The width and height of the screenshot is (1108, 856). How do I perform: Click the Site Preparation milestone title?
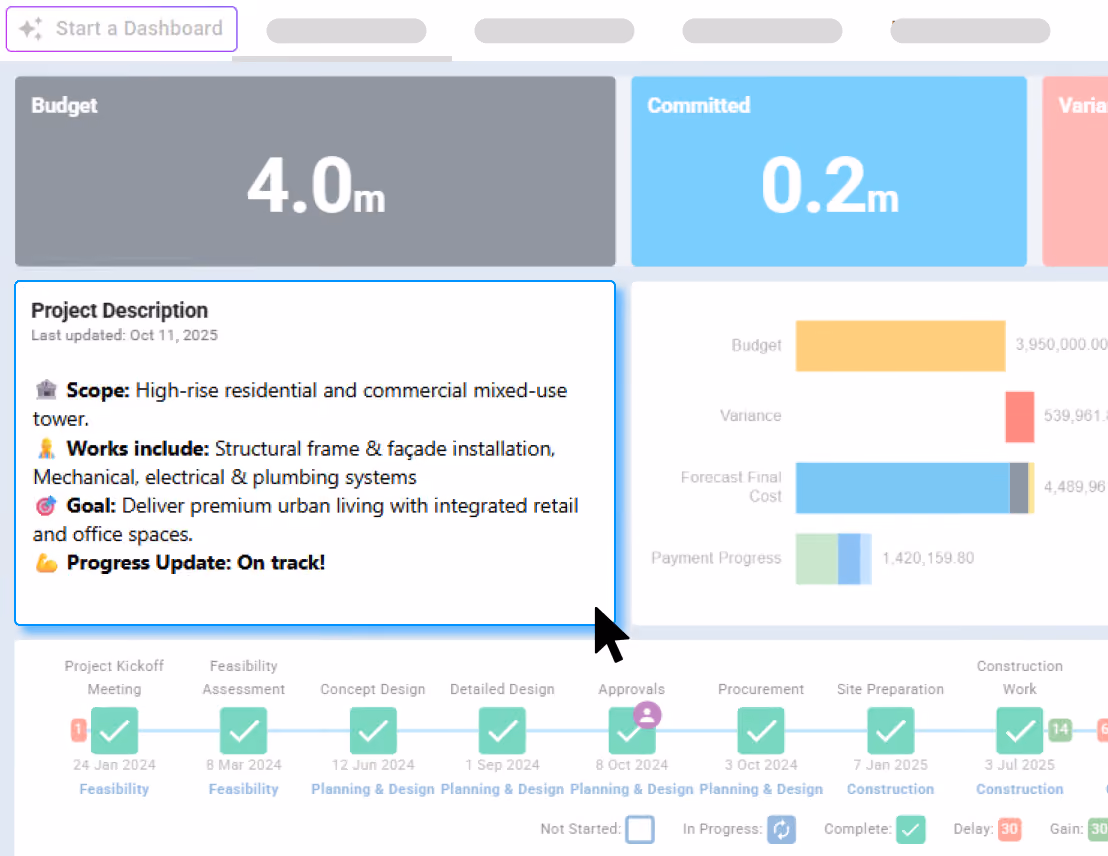coord(890,689)
